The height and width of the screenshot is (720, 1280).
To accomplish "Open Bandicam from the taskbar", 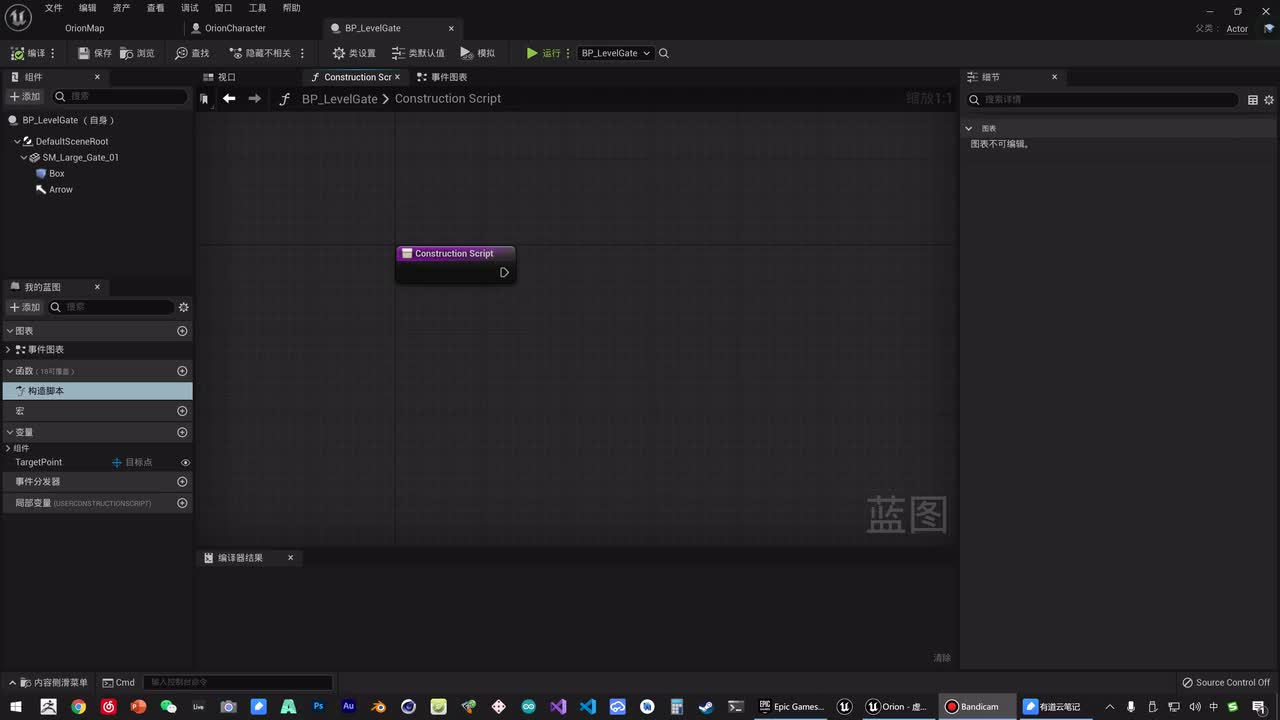I will [x=977, y=706].
